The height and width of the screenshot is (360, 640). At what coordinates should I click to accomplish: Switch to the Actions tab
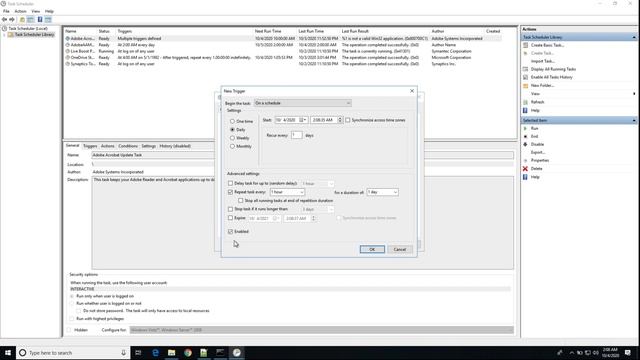[x=107, y=146]
